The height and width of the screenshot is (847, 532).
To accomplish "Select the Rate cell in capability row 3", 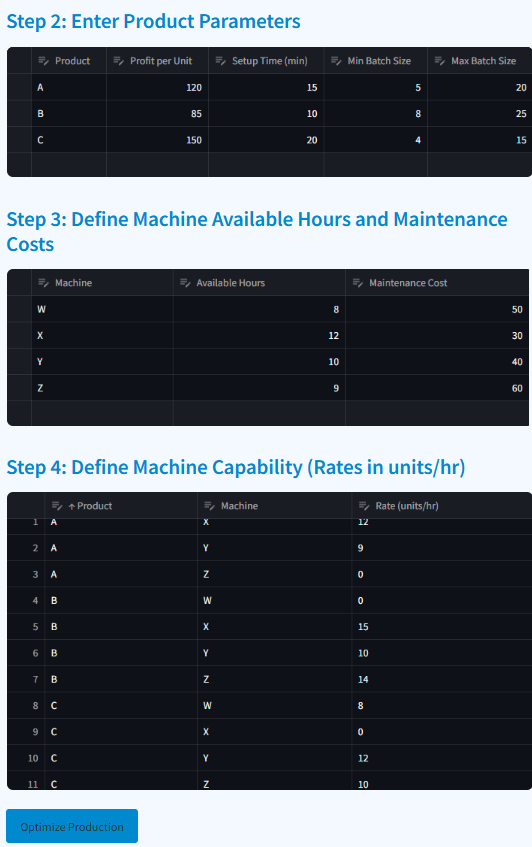I will pos(442,574).
